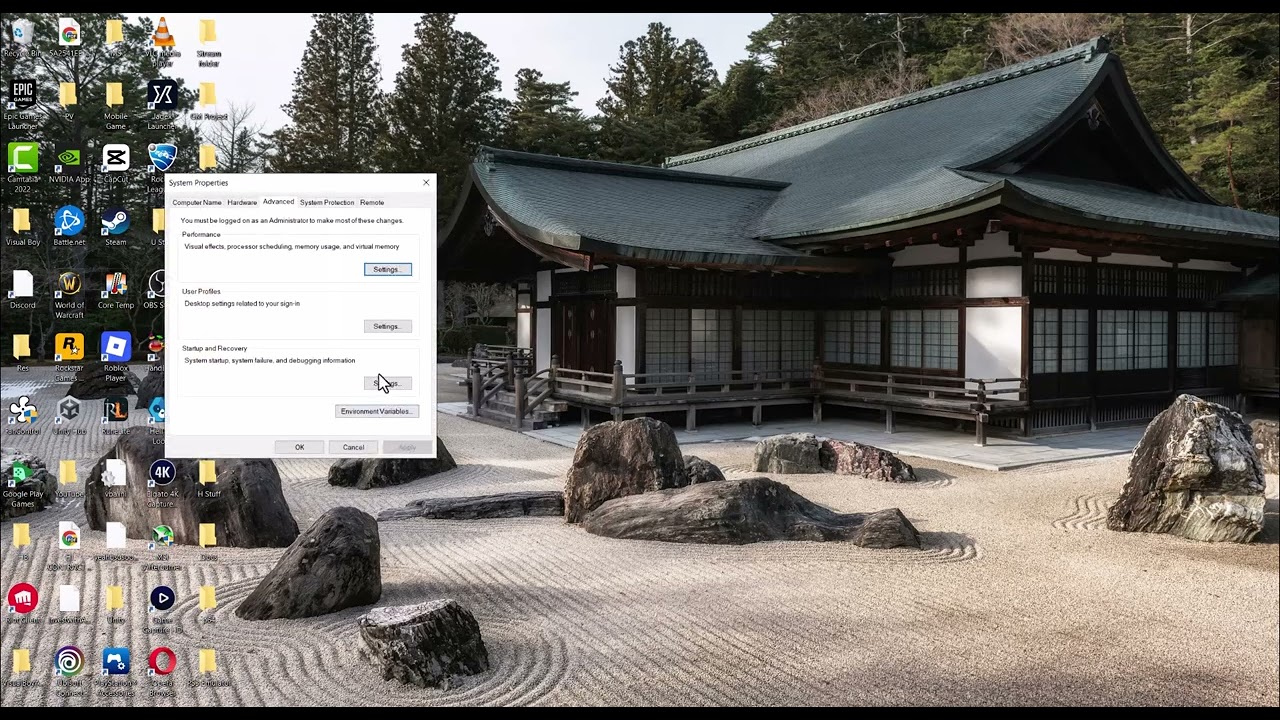Open Performance Settings in System Properties
Screen dimensions: 1280x720
(x=388, y=270)
